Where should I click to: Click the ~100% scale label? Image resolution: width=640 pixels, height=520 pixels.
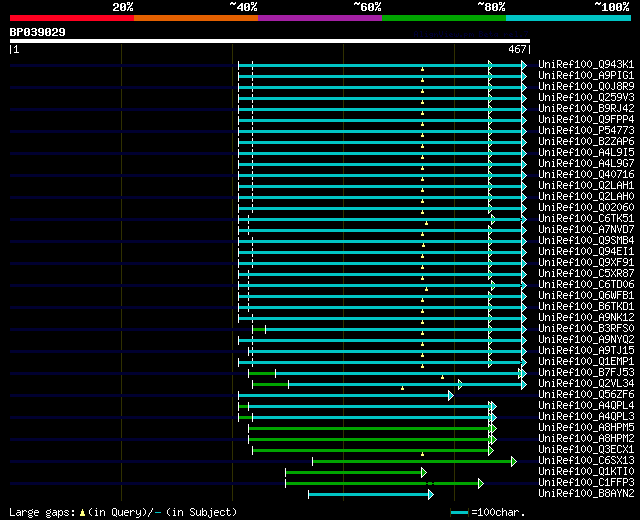coord(612,7)
